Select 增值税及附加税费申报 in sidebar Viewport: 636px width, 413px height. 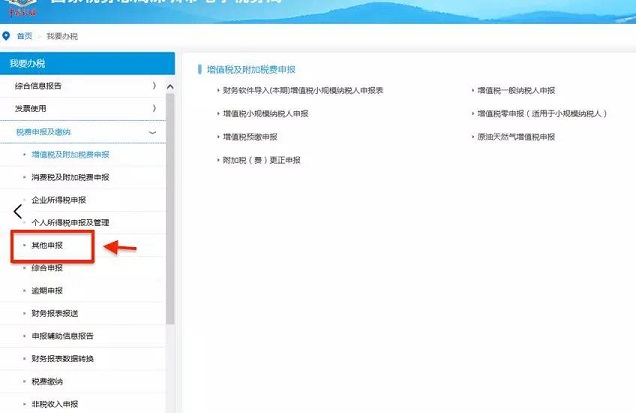[70, 154]
